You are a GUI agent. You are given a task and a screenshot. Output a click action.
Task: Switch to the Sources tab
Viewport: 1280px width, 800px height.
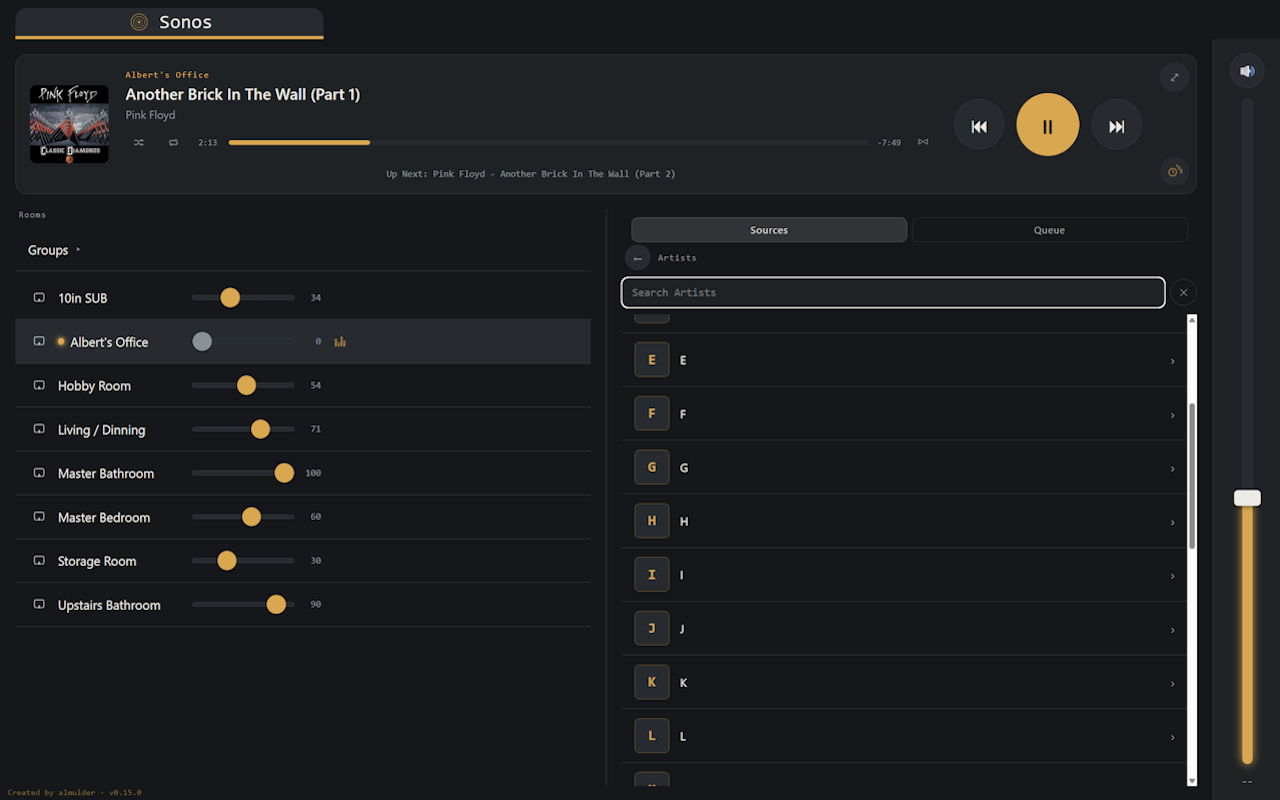click(x=769, y=230)
